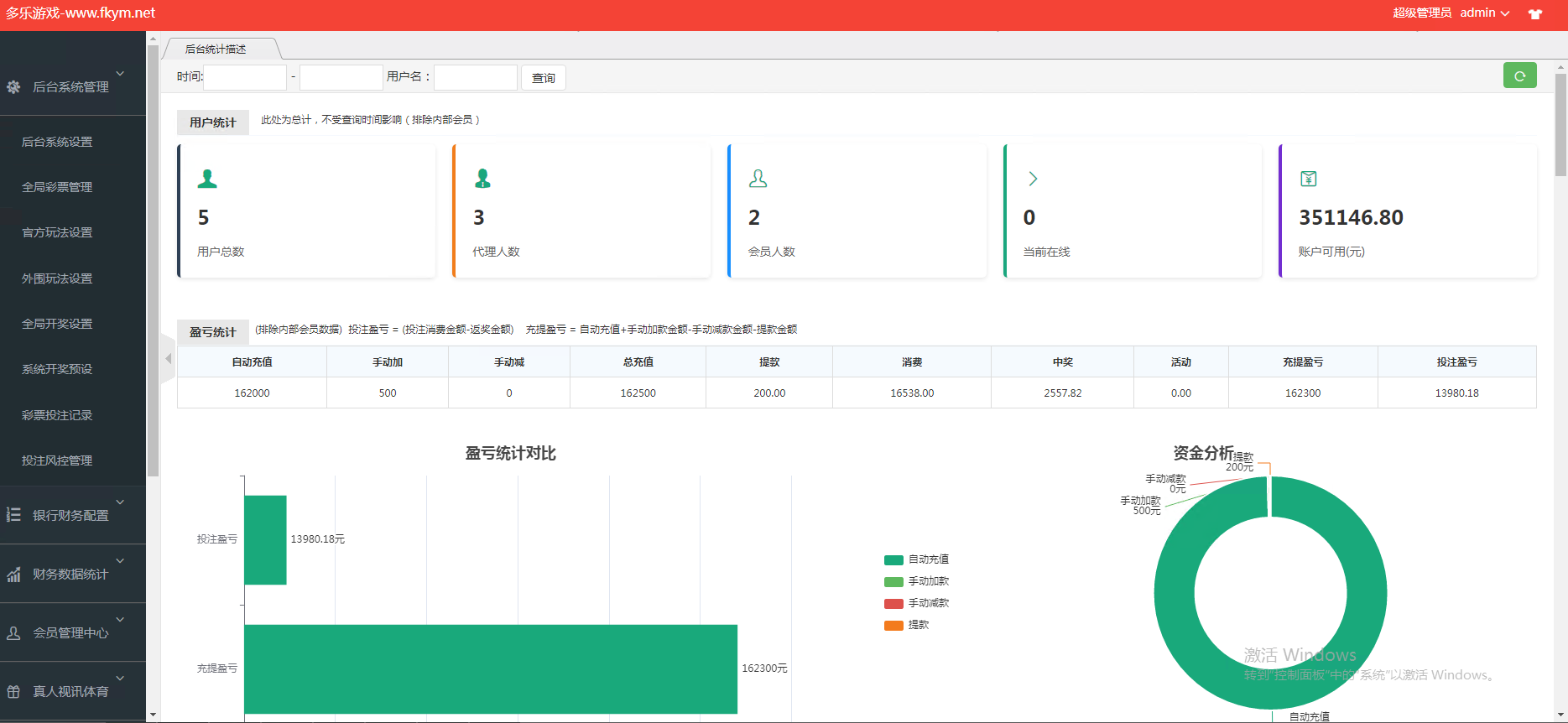Click the 162000 table cell

(252, 393)
